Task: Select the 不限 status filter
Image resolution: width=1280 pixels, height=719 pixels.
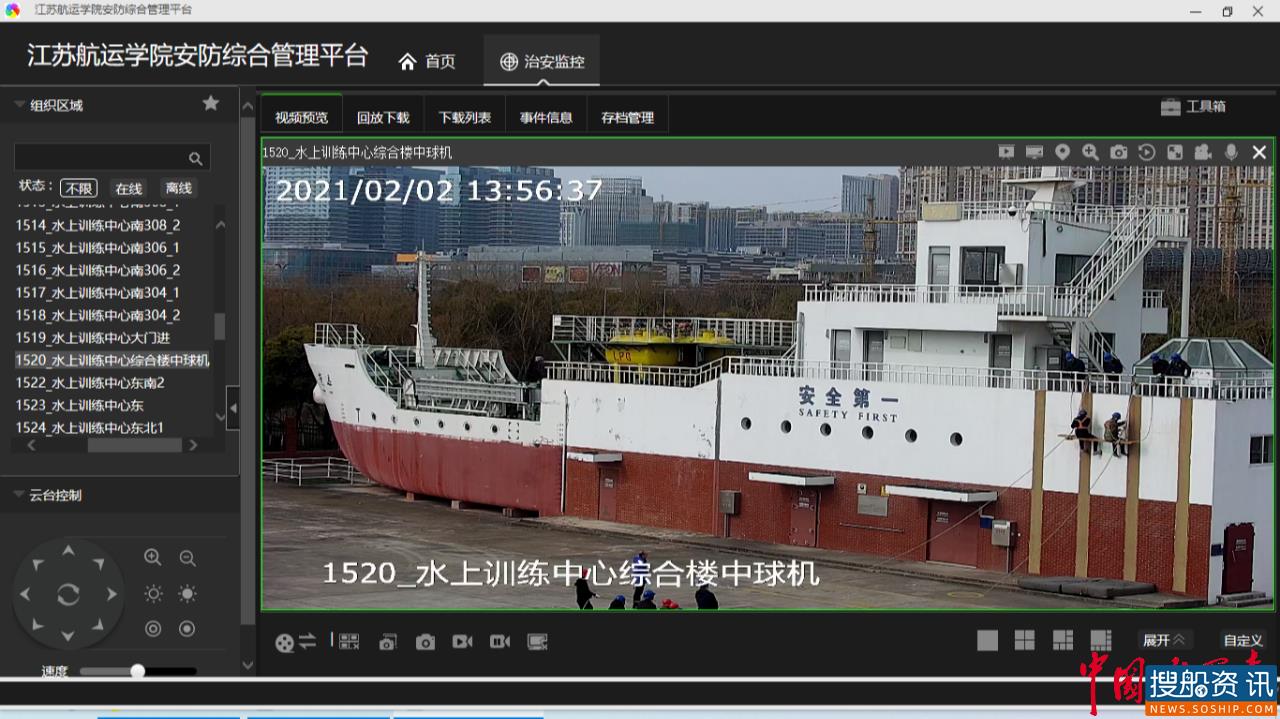Action: (78, 188)
